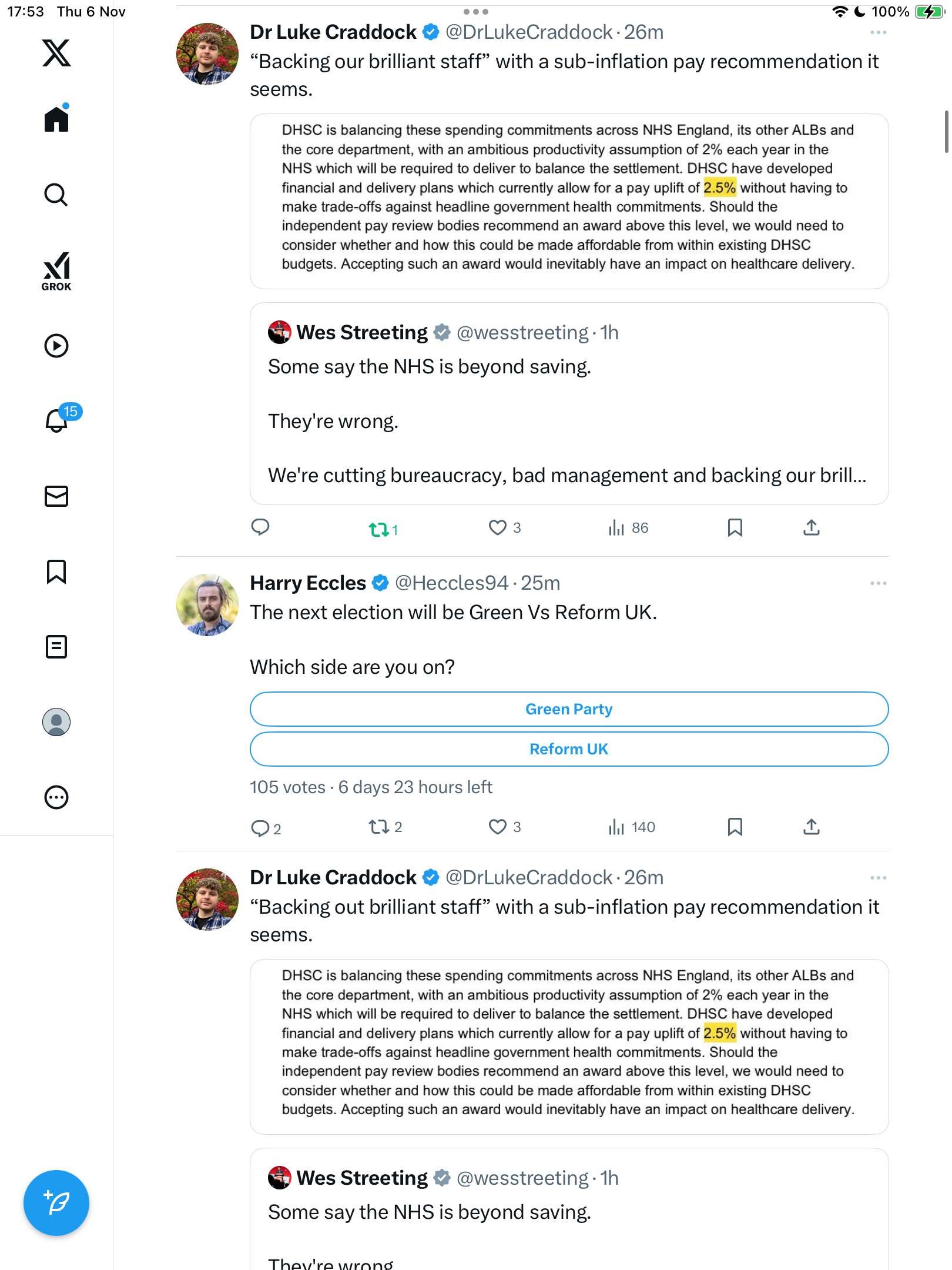Open Grok from the sidebar
952x1270 pixels.
coord(56,271)
